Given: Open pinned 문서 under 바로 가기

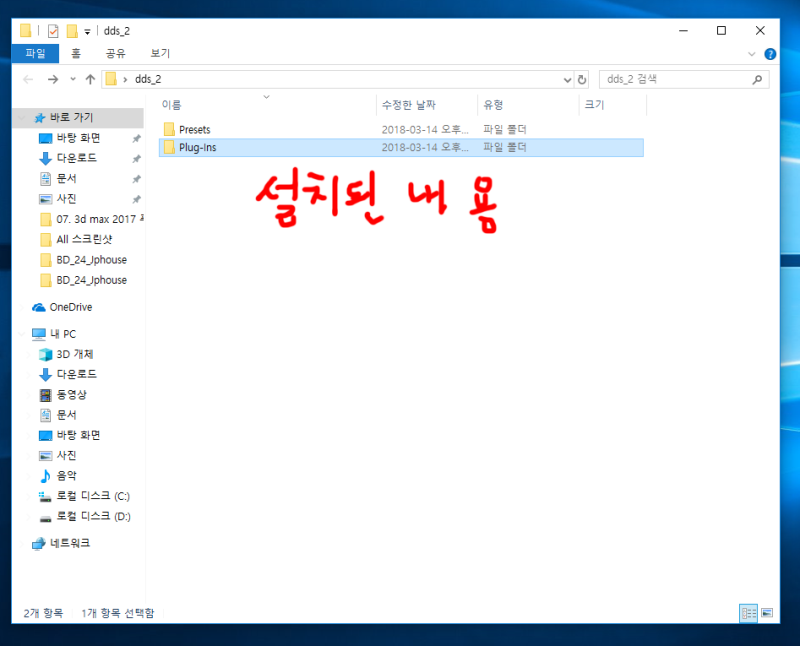Looking at the screenshot, I should click(66, 179).
